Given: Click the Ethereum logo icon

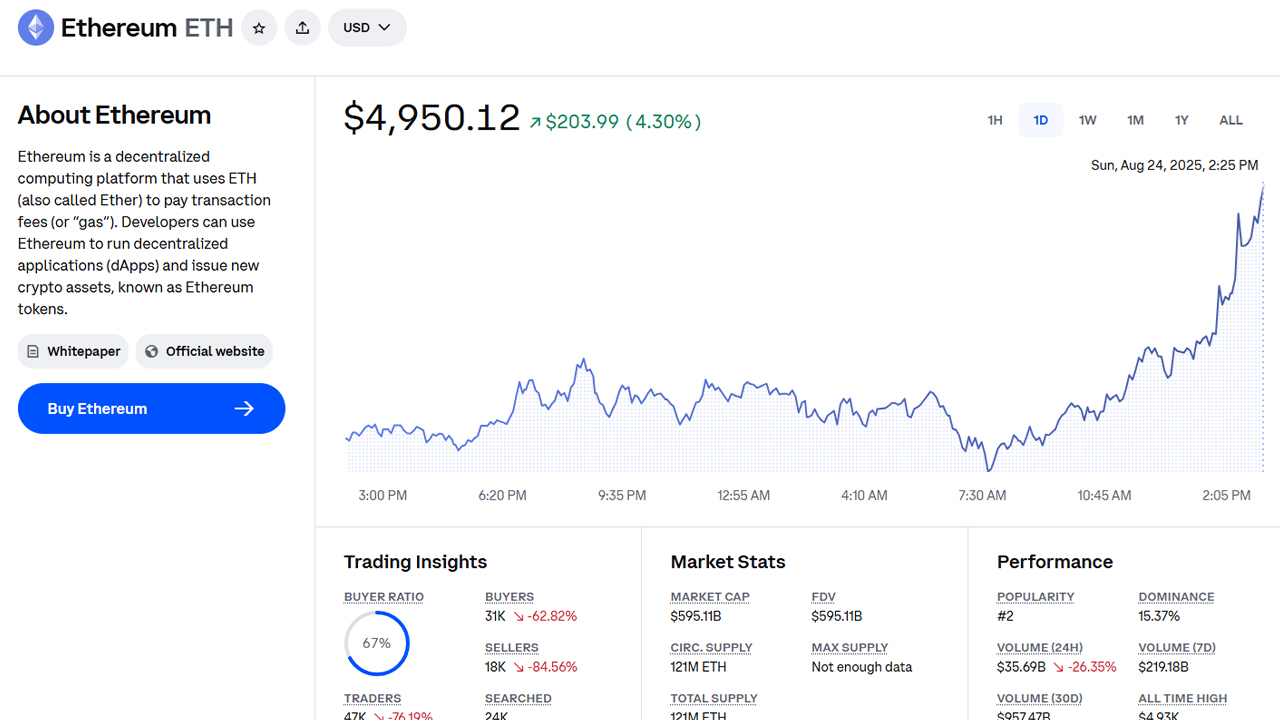Looking at the screenshot, I should 36,28.
